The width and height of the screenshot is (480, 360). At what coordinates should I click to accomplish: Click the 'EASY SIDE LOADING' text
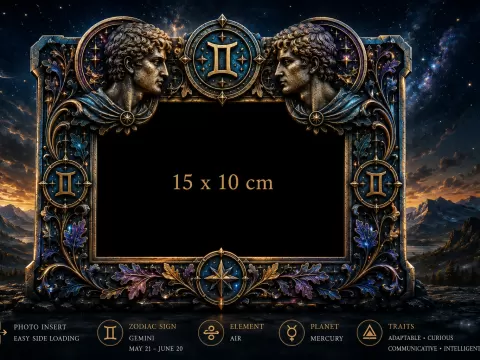tap(46, 338)
